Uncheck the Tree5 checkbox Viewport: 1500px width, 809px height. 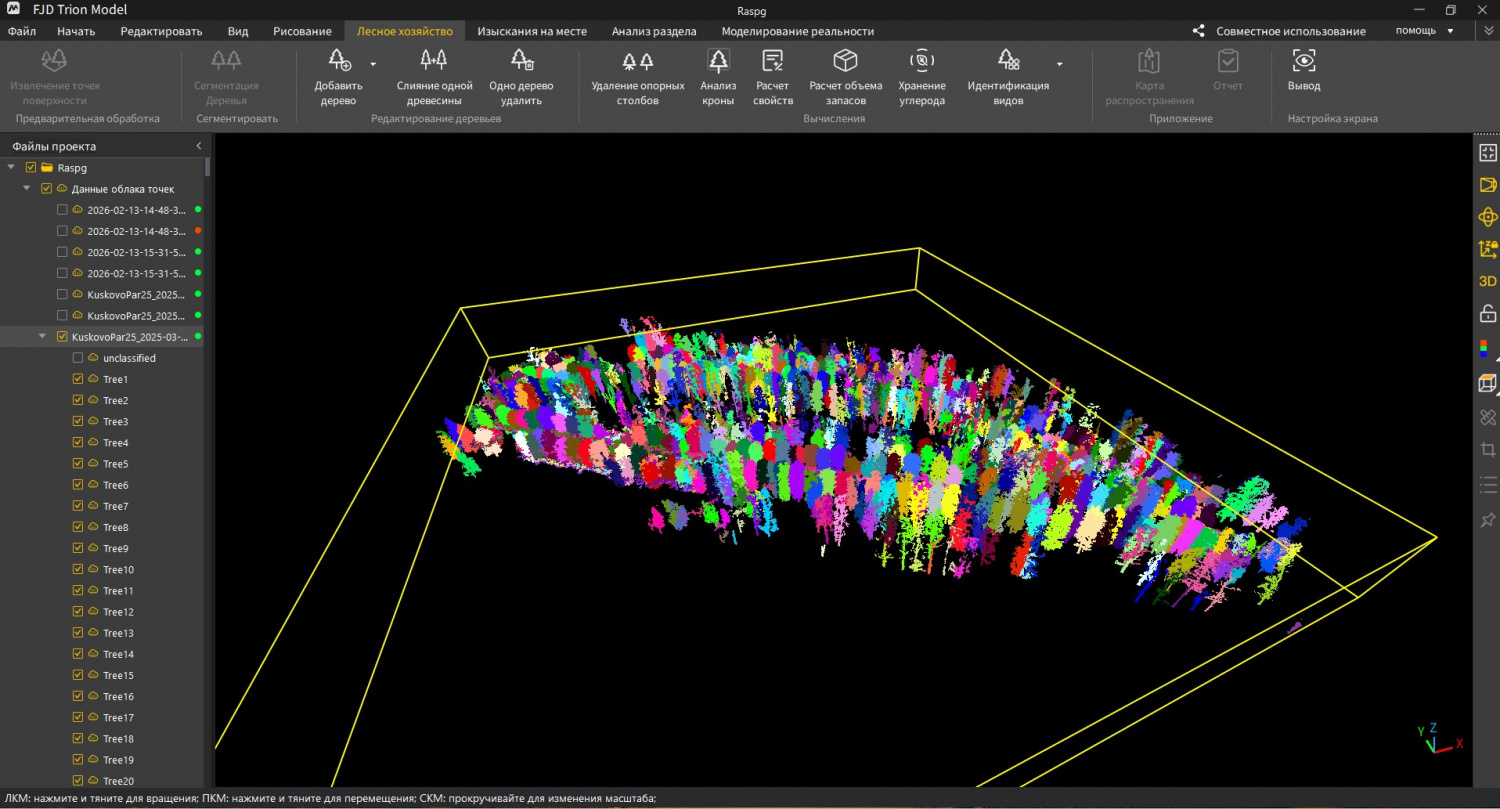click(x=78, y=464)
